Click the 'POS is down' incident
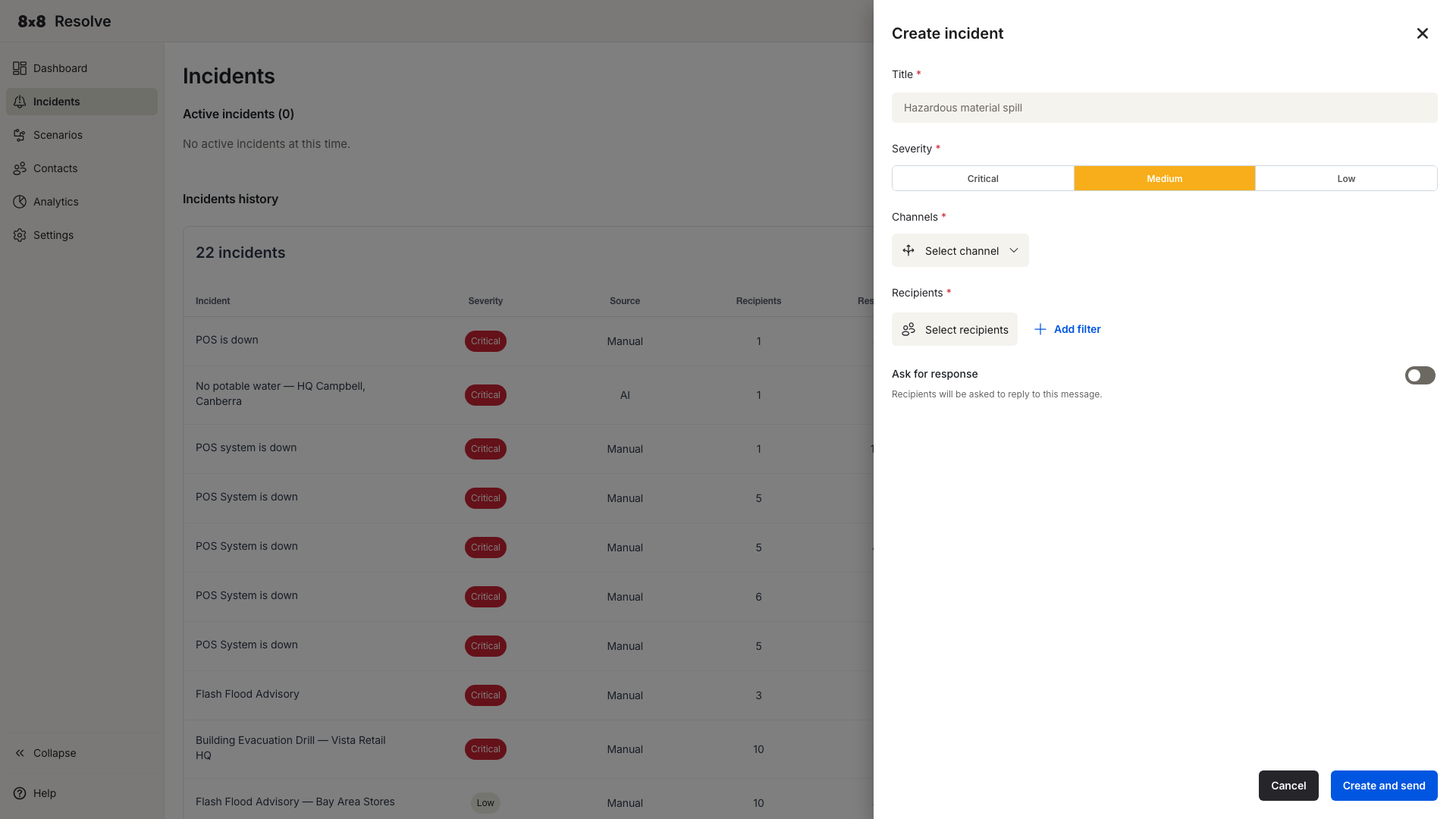Screen dimensions: 1456x819 click(227, 340)
